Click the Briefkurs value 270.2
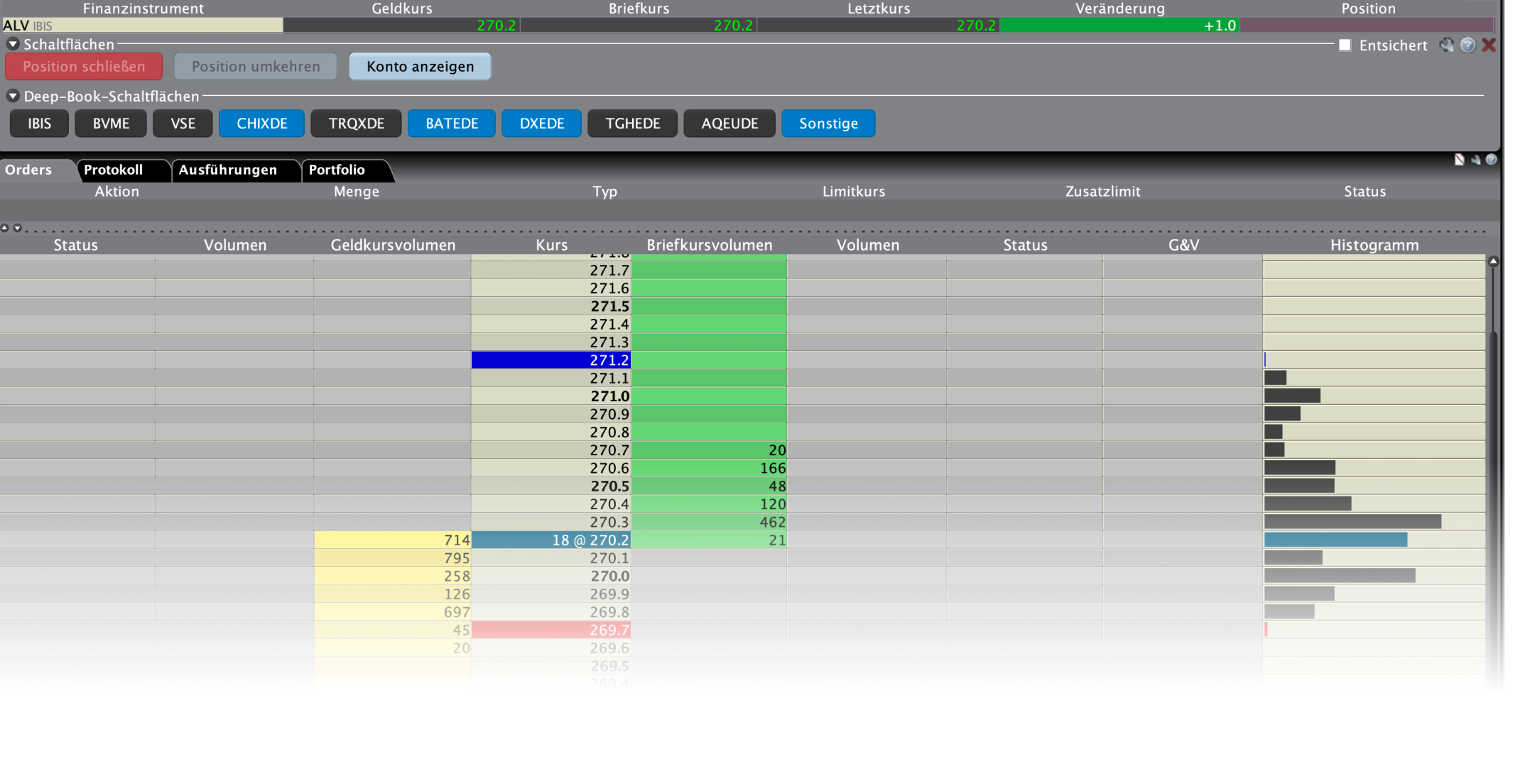Image resolution: width=1513 pixels, height=784 pixels. (733, 26)
